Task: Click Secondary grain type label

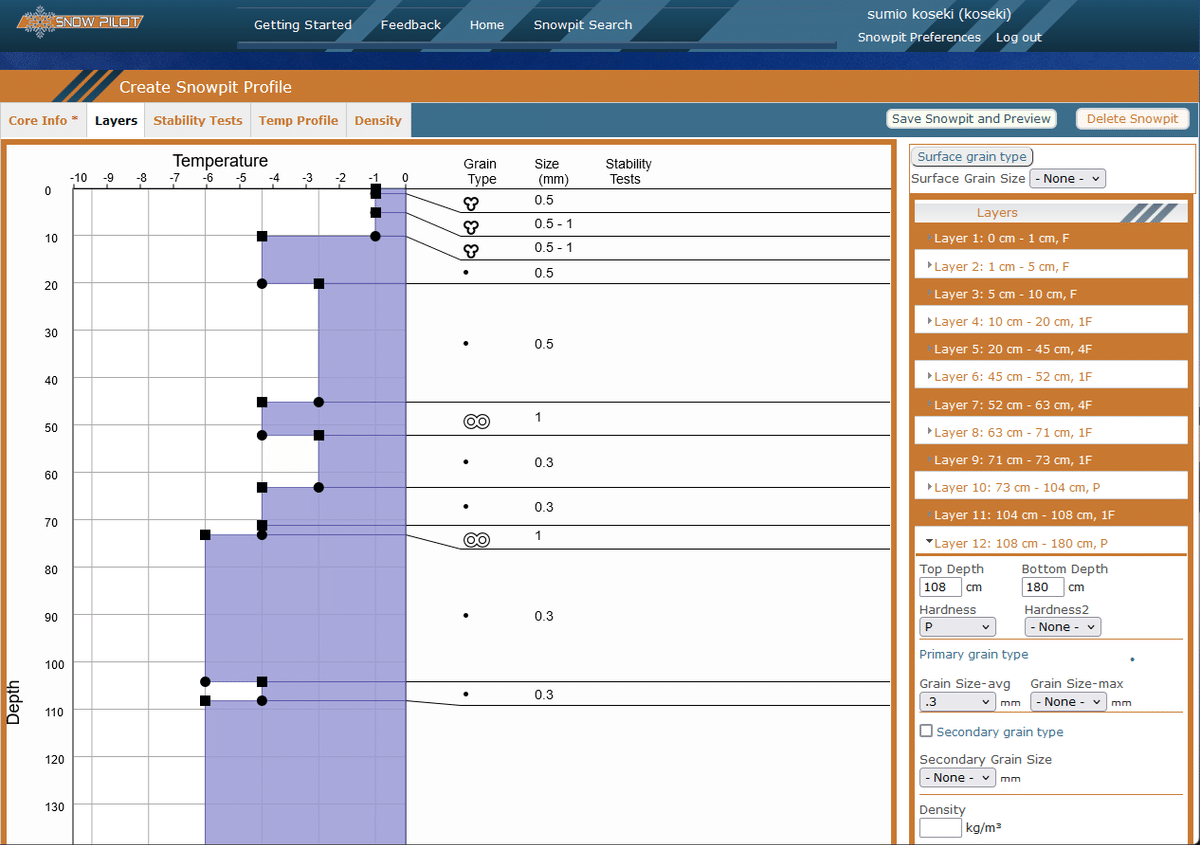Action: pyautogui.click(x=1000, y=732)
